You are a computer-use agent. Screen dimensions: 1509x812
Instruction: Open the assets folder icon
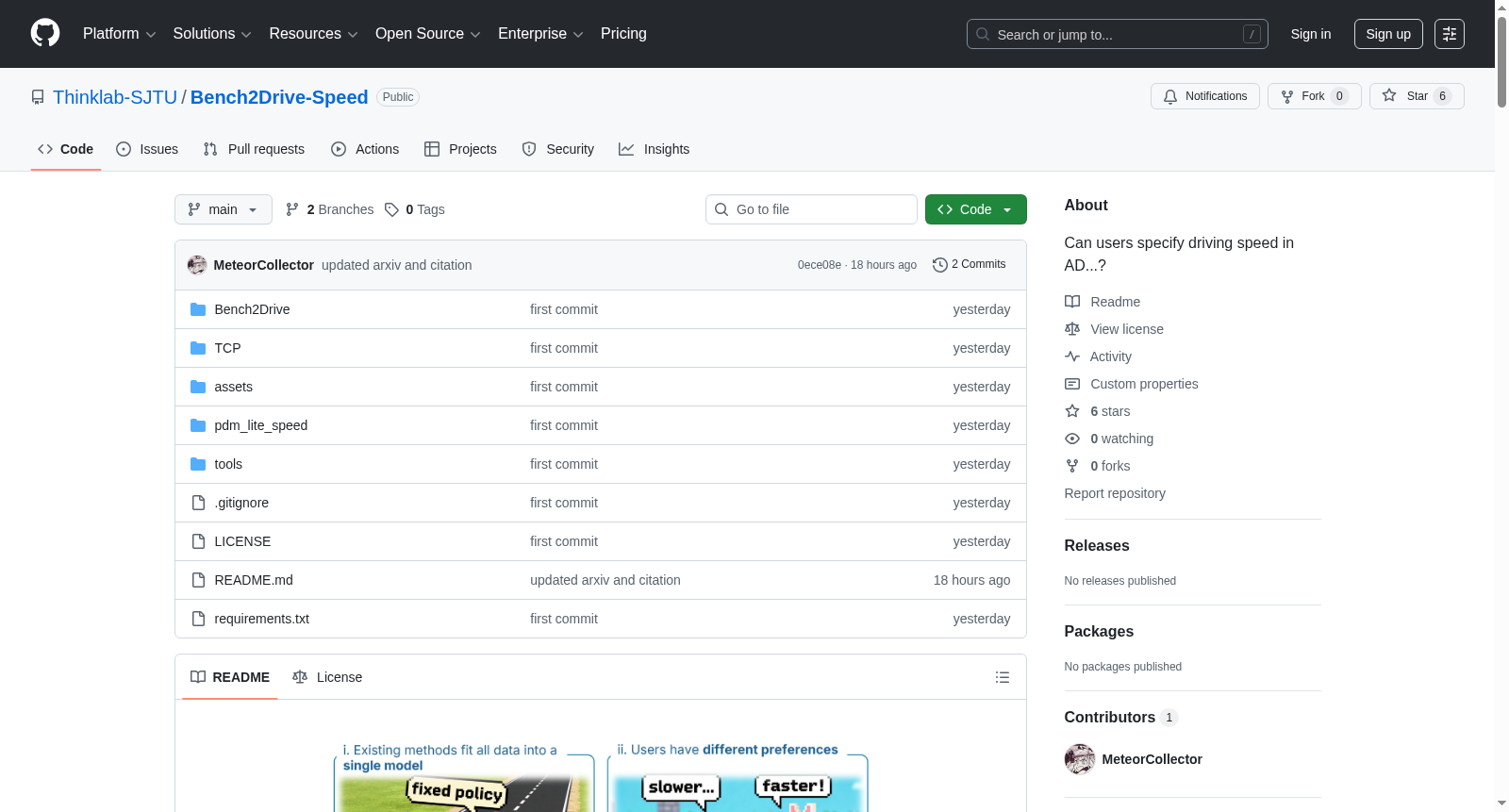(x=198, y=387)
